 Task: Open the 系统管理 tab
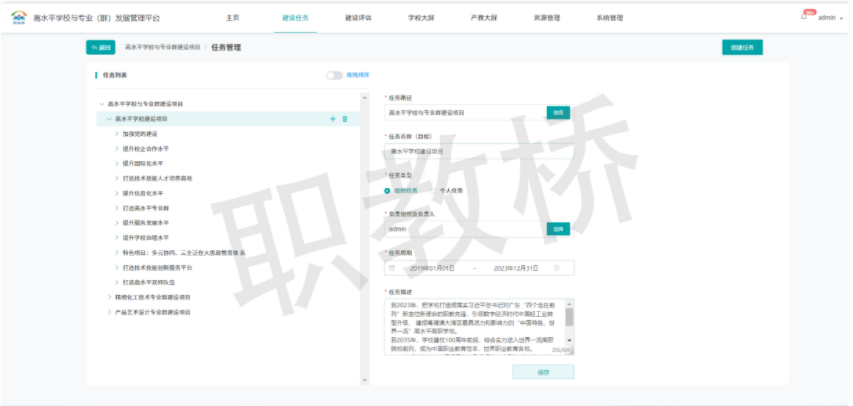click(x=610, y=18)
